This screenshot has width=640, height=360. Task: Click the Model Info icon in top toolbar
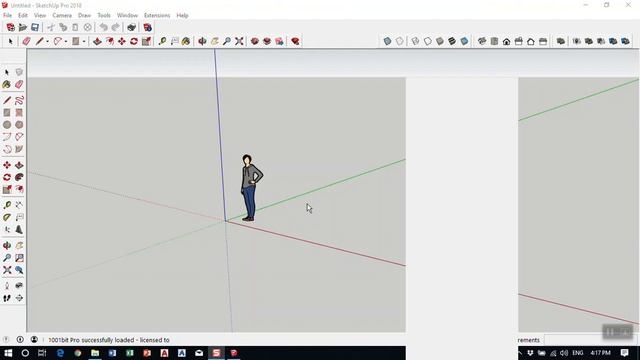click(x=147, y=27)
